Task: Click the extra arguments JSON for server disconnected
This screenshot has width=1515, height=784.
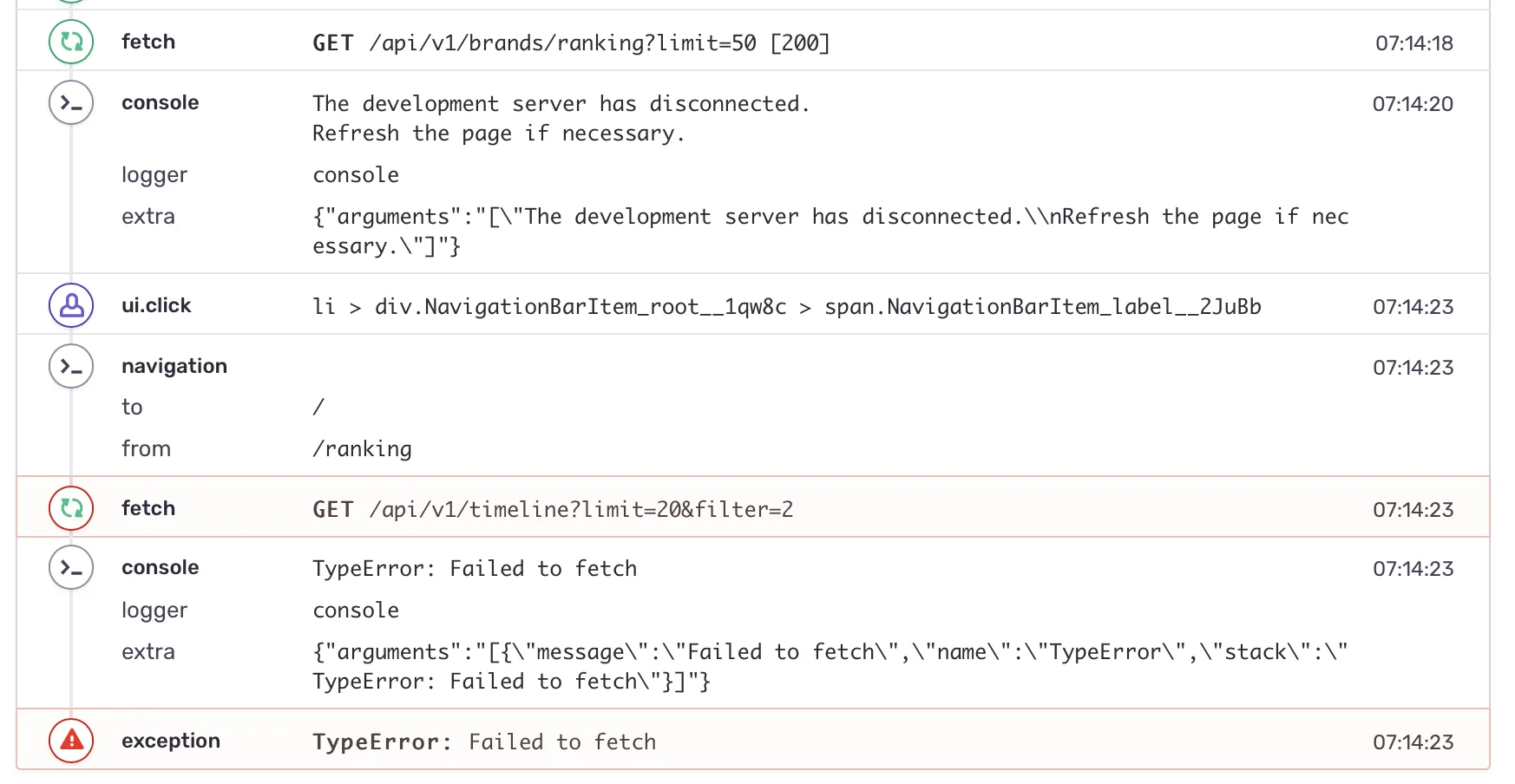Action: [x=830, y=232]
